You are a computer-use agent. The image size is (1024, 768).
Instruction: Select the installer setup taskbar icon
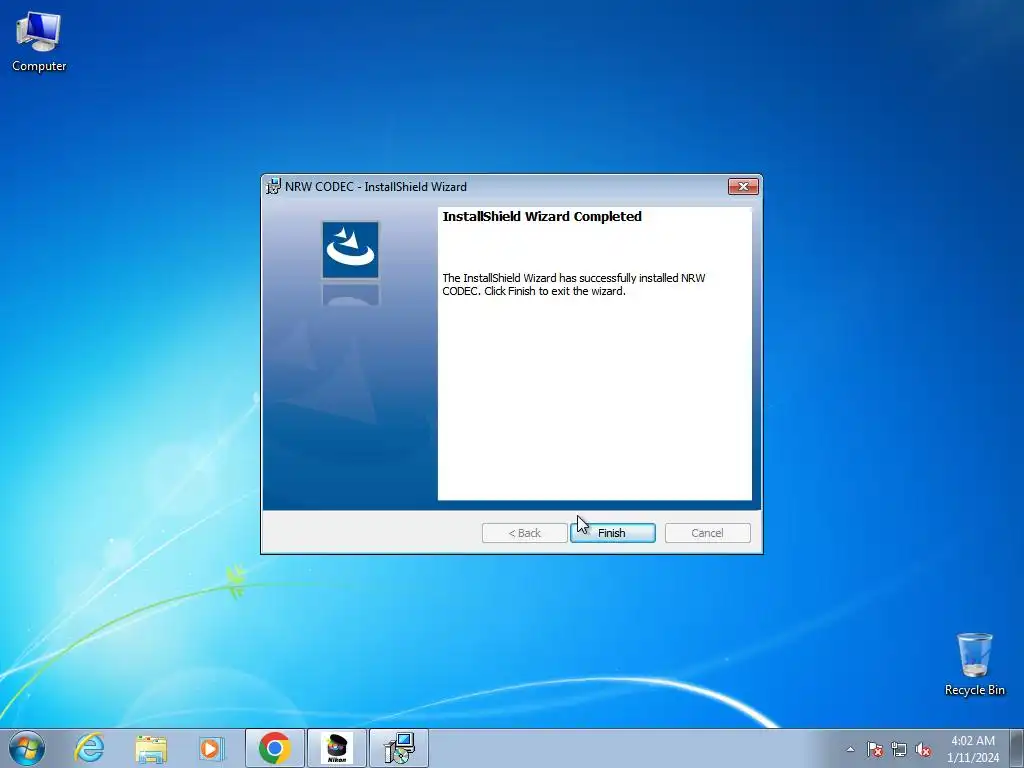tap(399, 748)
